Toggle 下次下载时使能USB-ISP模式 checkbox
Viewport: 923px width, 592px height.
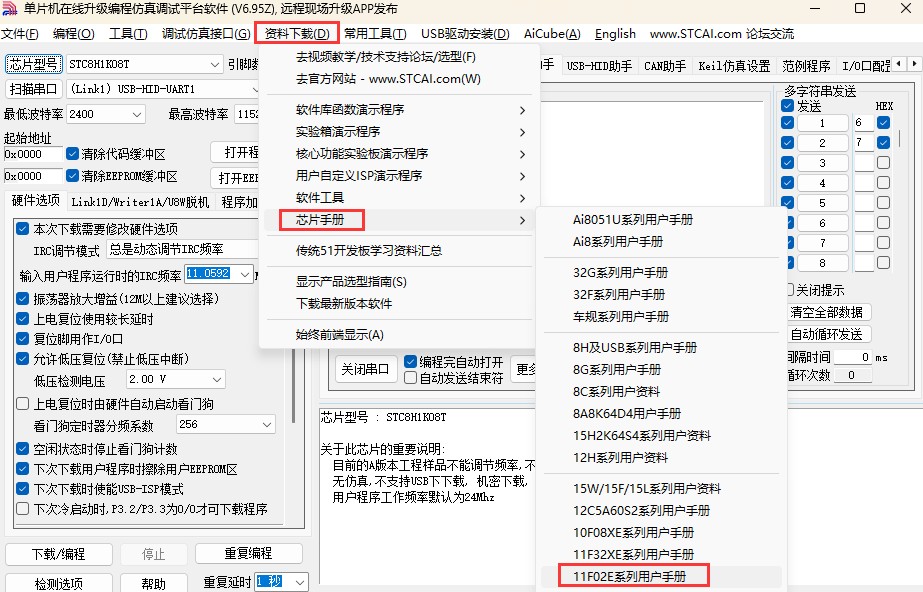pos(22,488)
